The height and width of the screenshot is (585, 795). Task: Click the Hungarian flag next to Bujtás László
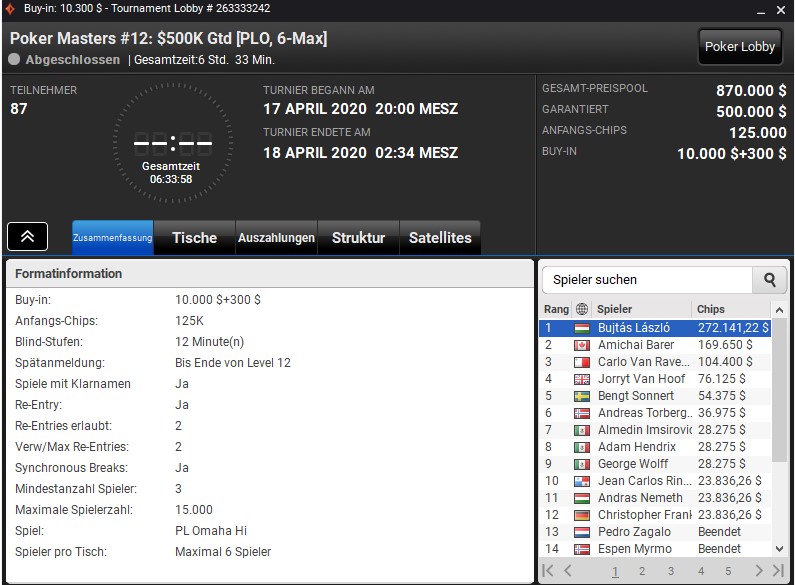coord(582,328)
